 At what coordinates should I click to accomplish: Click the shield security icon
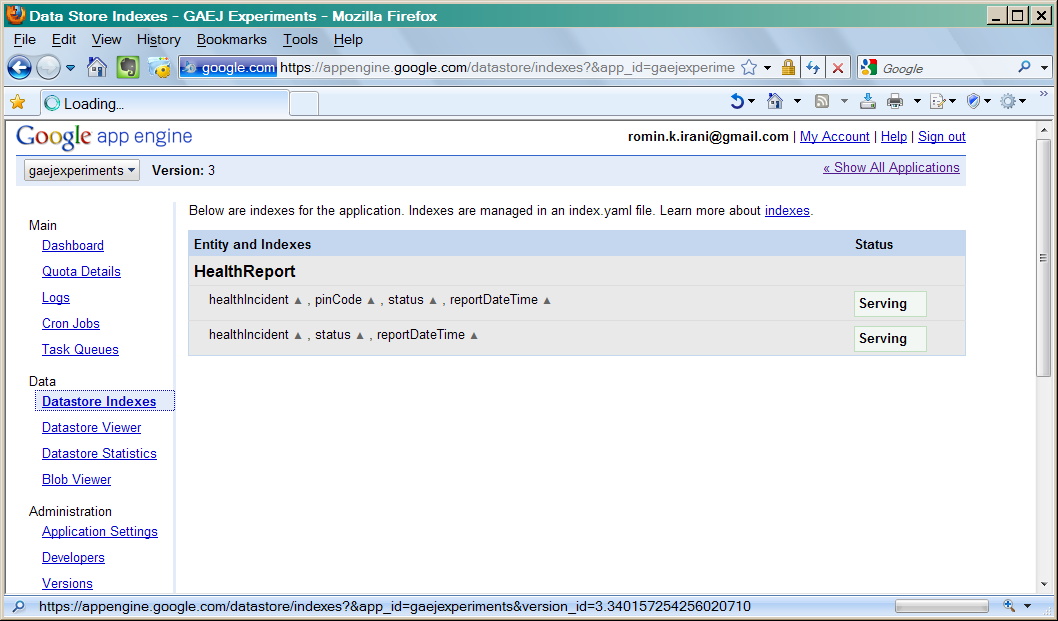coord(973,101)
